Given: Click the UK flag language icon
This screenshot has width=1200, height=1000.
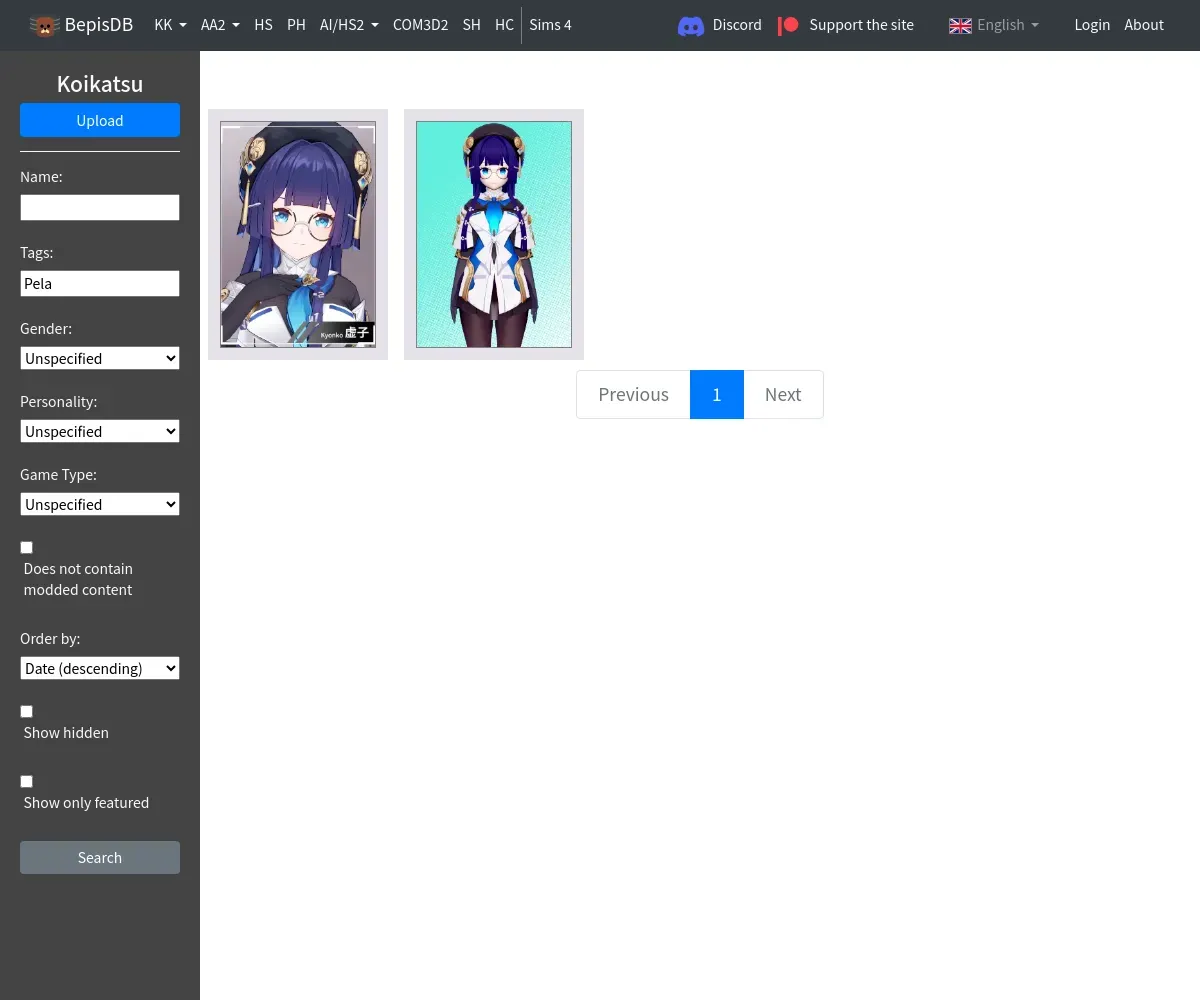Looking at the screenshot, I should pos(960,26).
